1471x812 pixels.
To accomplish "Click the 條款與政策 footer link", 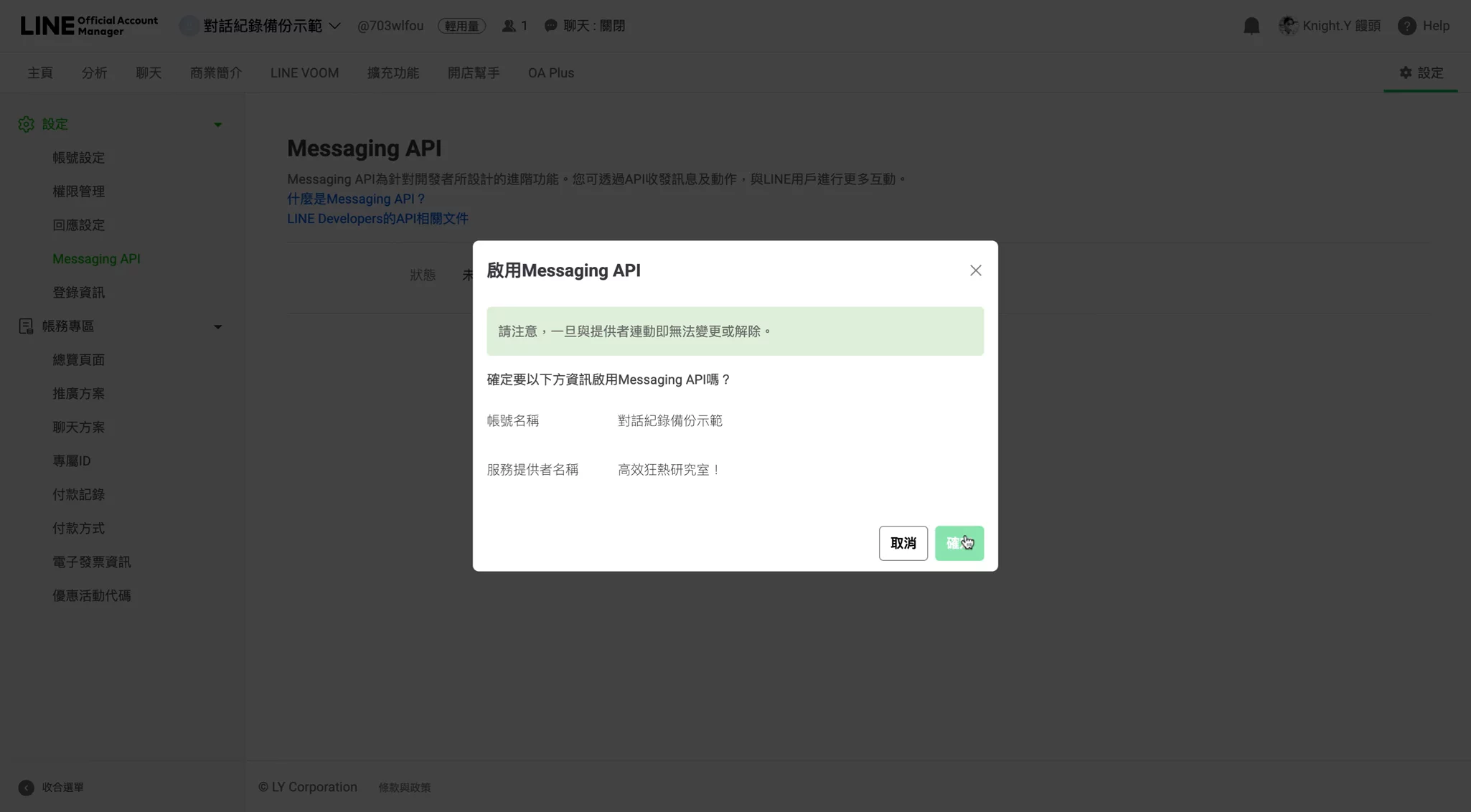I will (x=404, y=788).
